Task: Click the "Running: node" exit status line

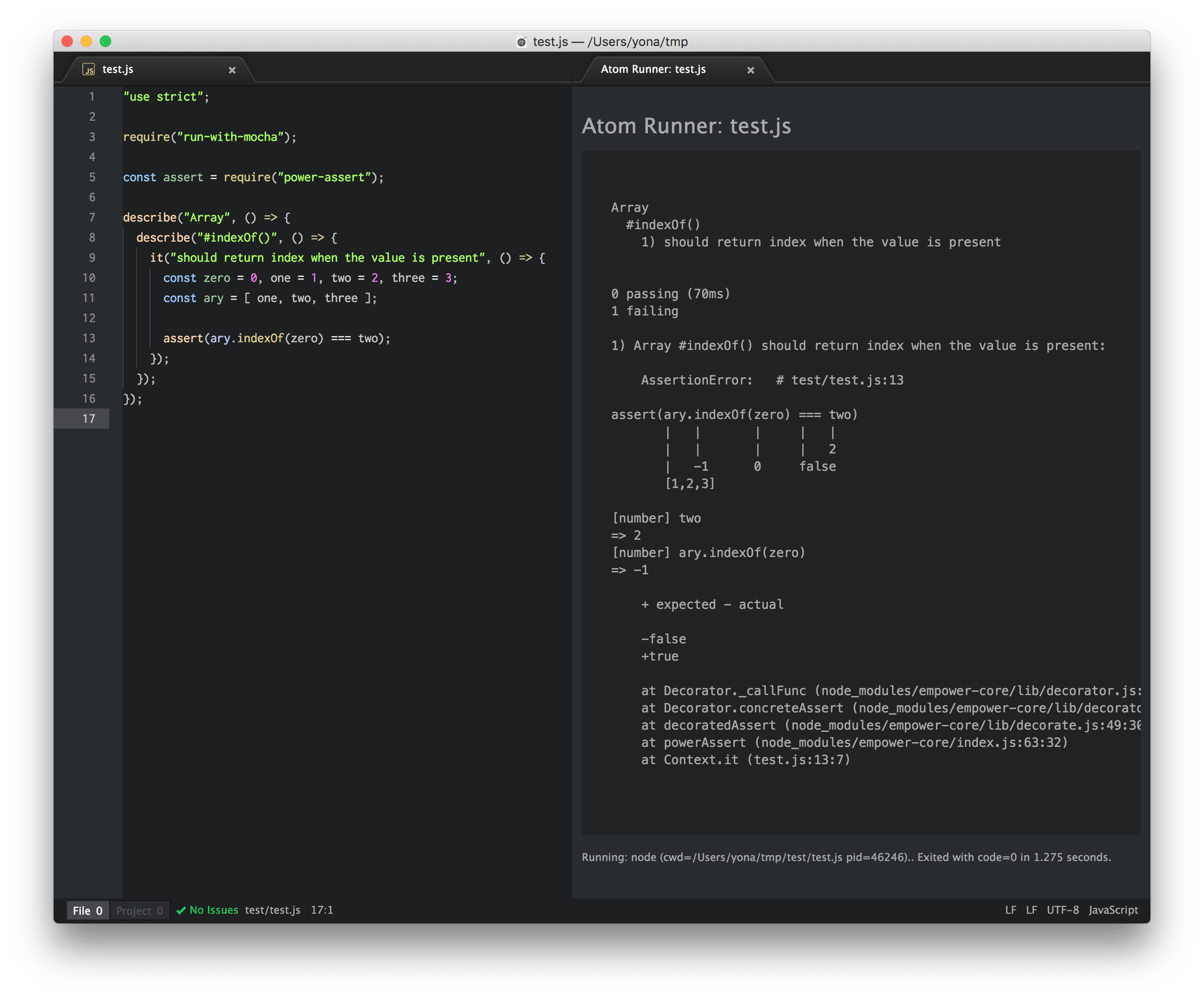Action: pos(846,857)
